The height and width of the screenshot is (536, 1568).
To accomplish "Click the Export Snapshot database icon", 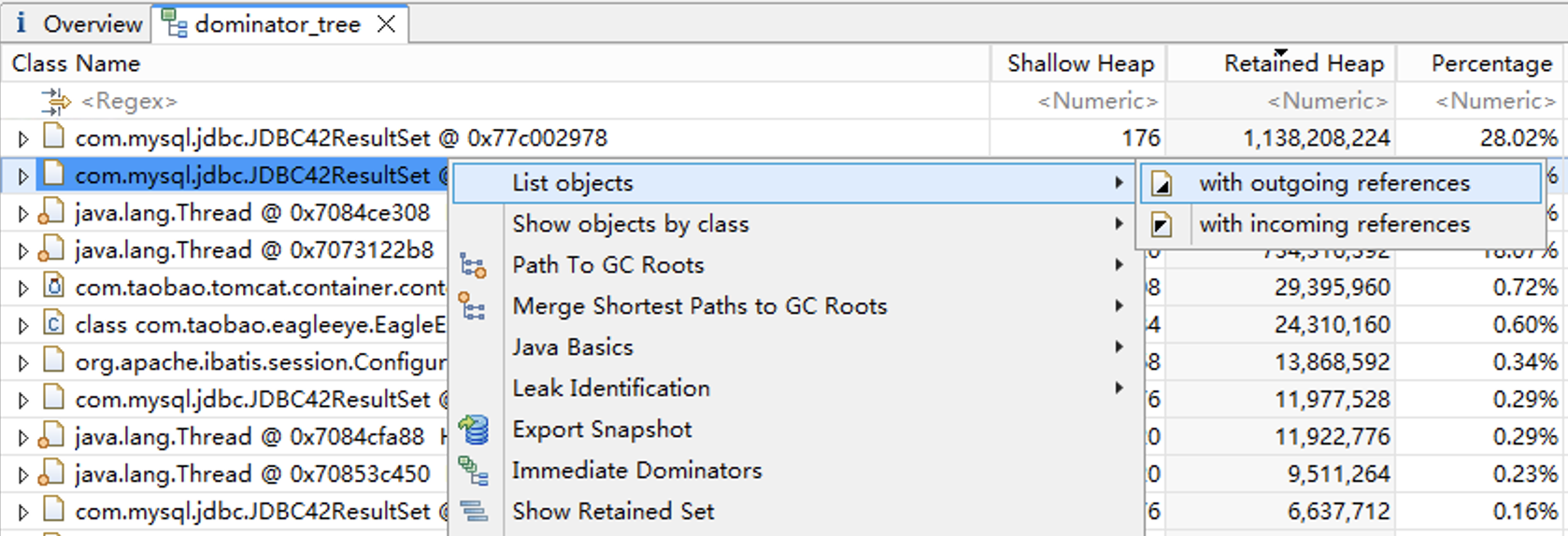I will click(474, 430).
